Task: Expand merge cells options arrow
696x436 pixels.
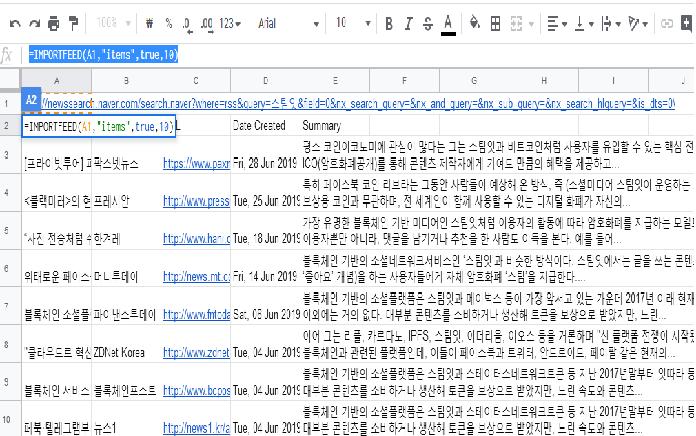Action: (531, 24)
